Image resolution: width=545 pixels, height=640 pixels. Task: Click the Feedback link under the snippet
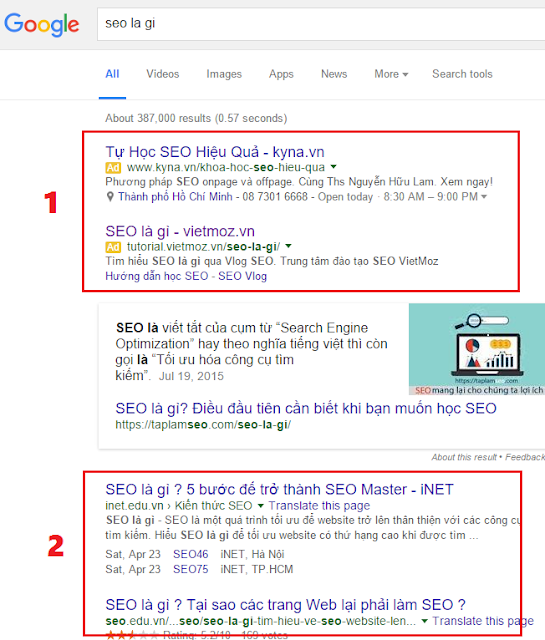pos(525,457)
